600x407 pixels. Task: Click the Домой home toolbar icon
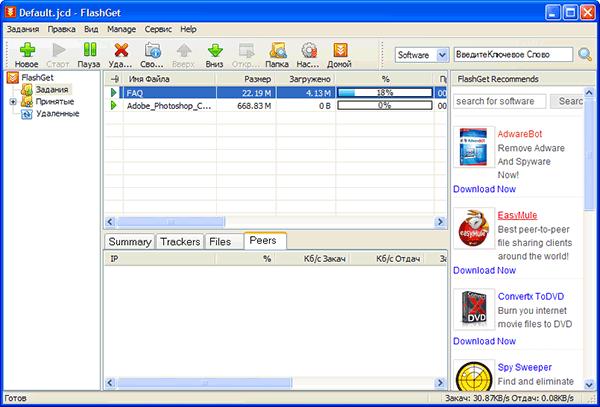pyautogui.click(x=340, y=50)
